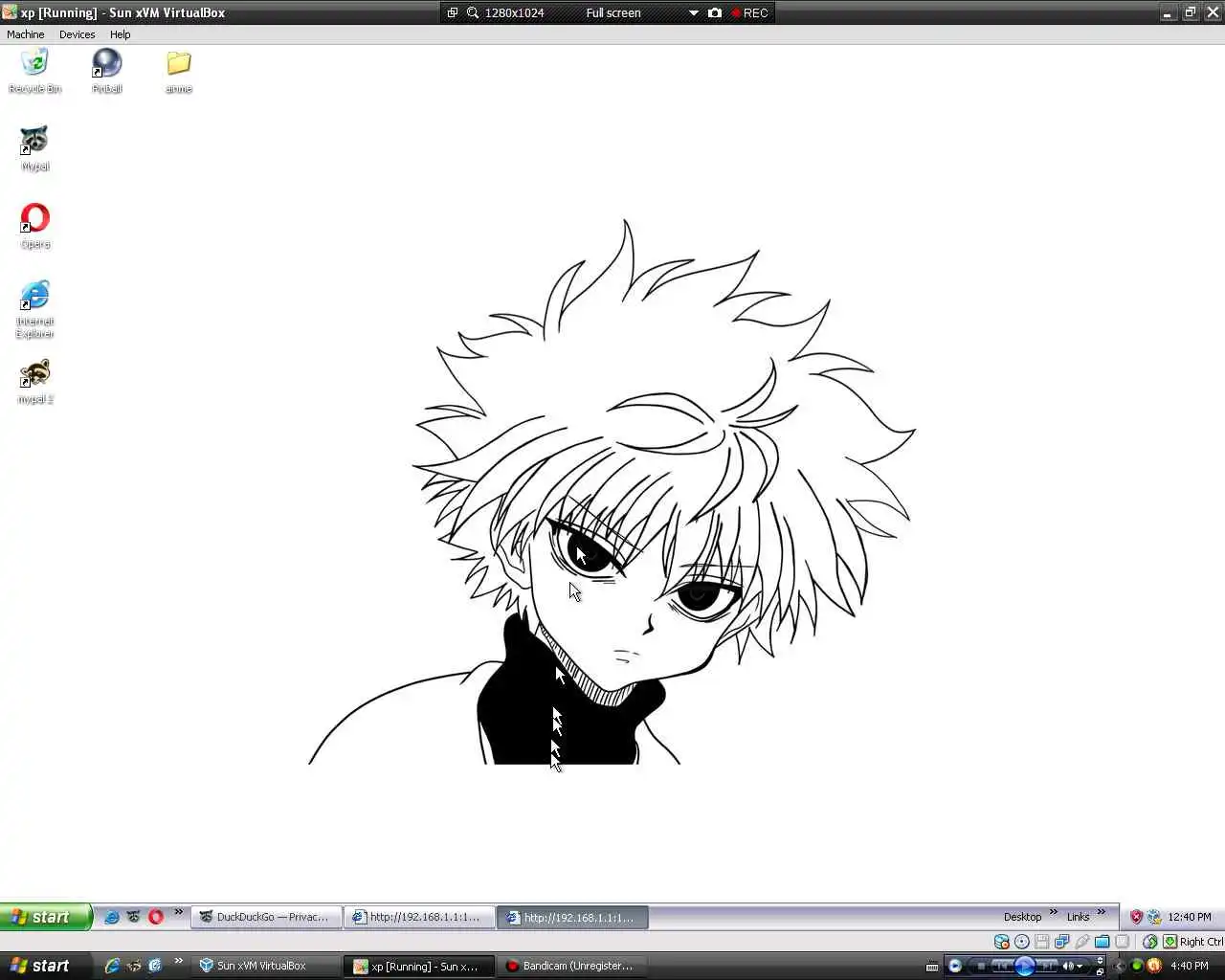Screen dimensions: 1225x980
Task: Select the Mypal browser desktop shortcut
Action: click(x=34, y=148)
